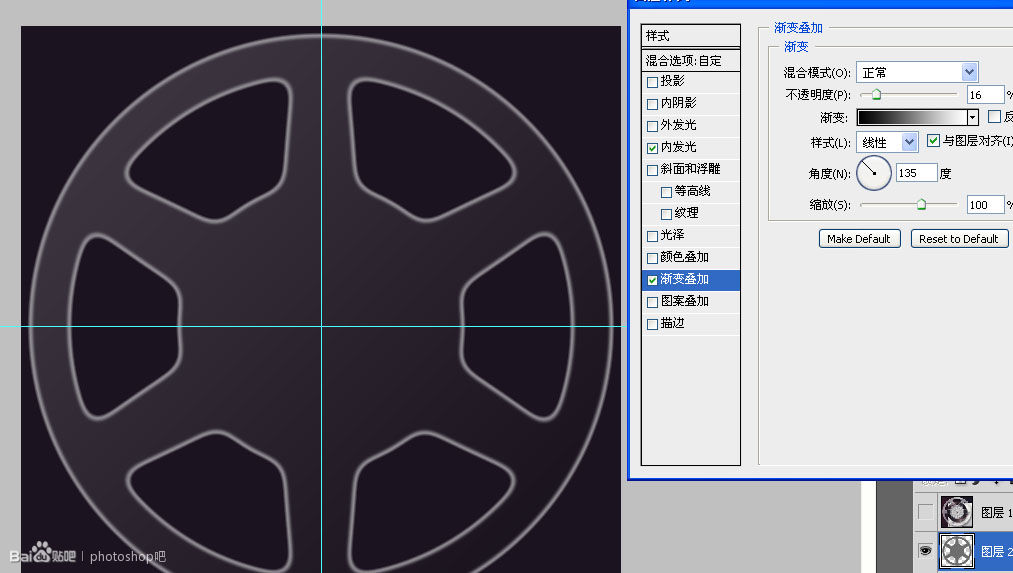The width and height of the screenshot is (1013, 573).
Task: Click the Make Default button
Action: pyautogui.click(x=859, y=238)
